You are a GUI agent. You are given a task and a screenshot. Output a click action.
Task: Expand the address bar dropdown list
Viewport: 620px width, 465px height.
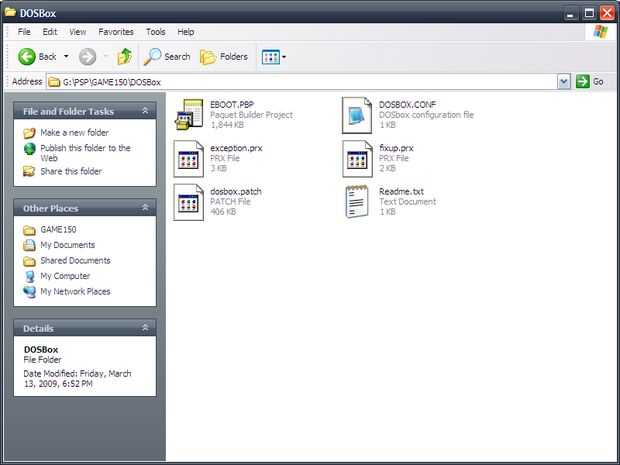(564, 82)
